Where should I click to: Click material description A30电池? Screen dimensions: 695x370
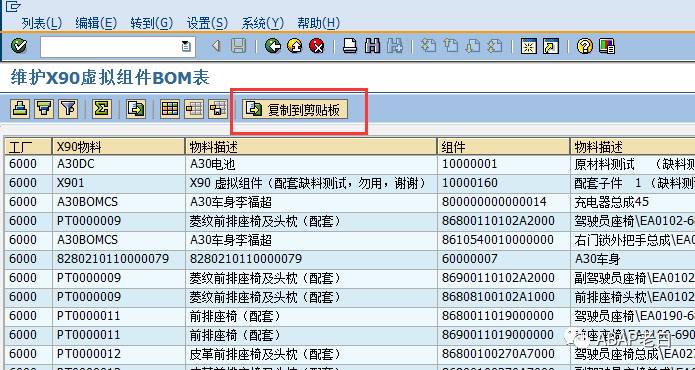tap(212, 164)
